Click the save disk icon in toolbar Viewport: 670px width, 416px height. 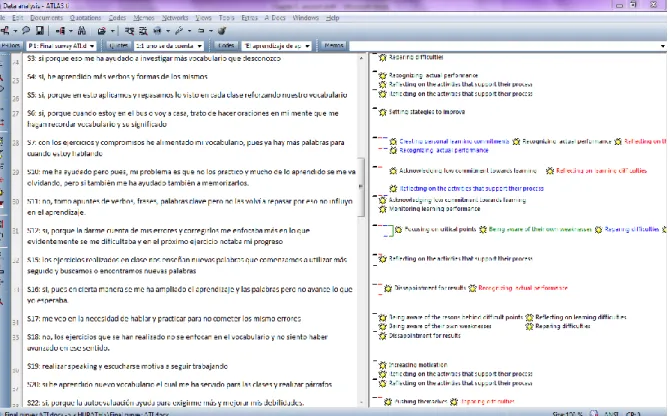coord(39,31)
